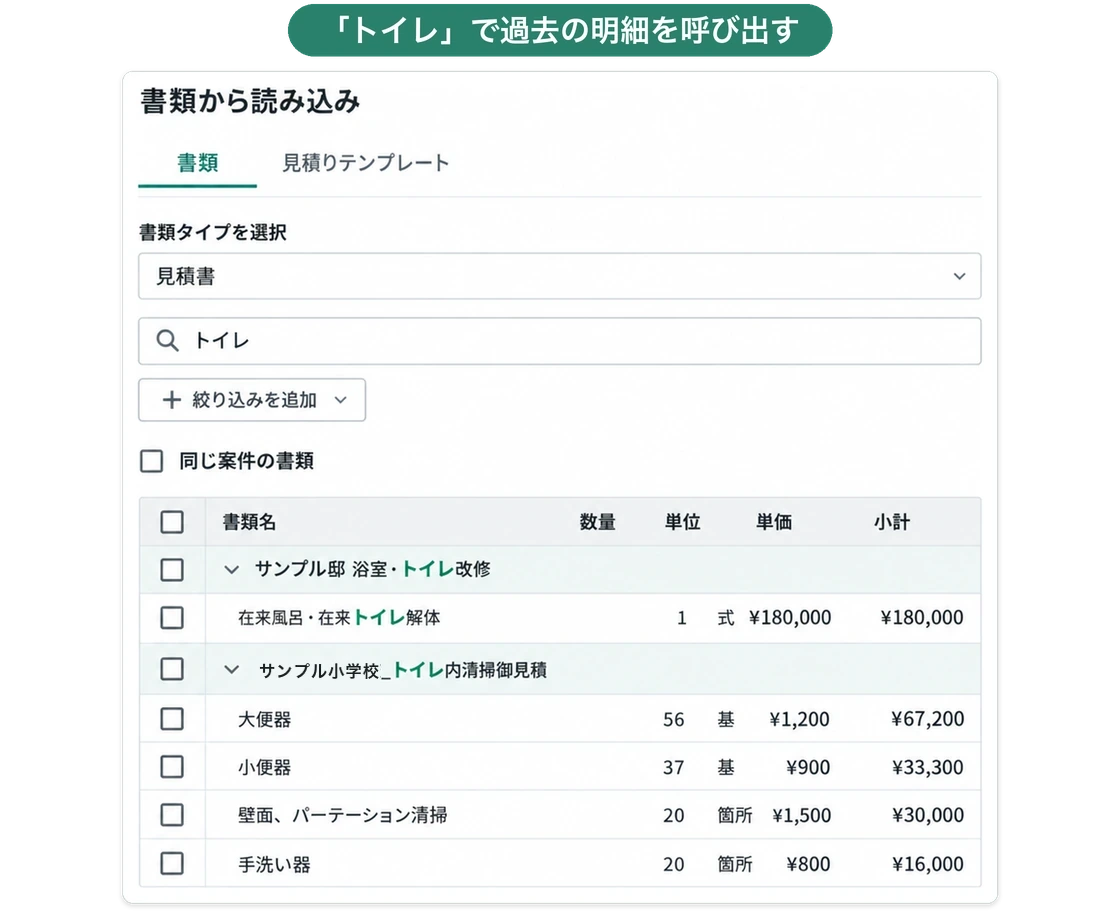Click the 小計 column header
This screenshot has height=918, width=1120.
[891, 522]
